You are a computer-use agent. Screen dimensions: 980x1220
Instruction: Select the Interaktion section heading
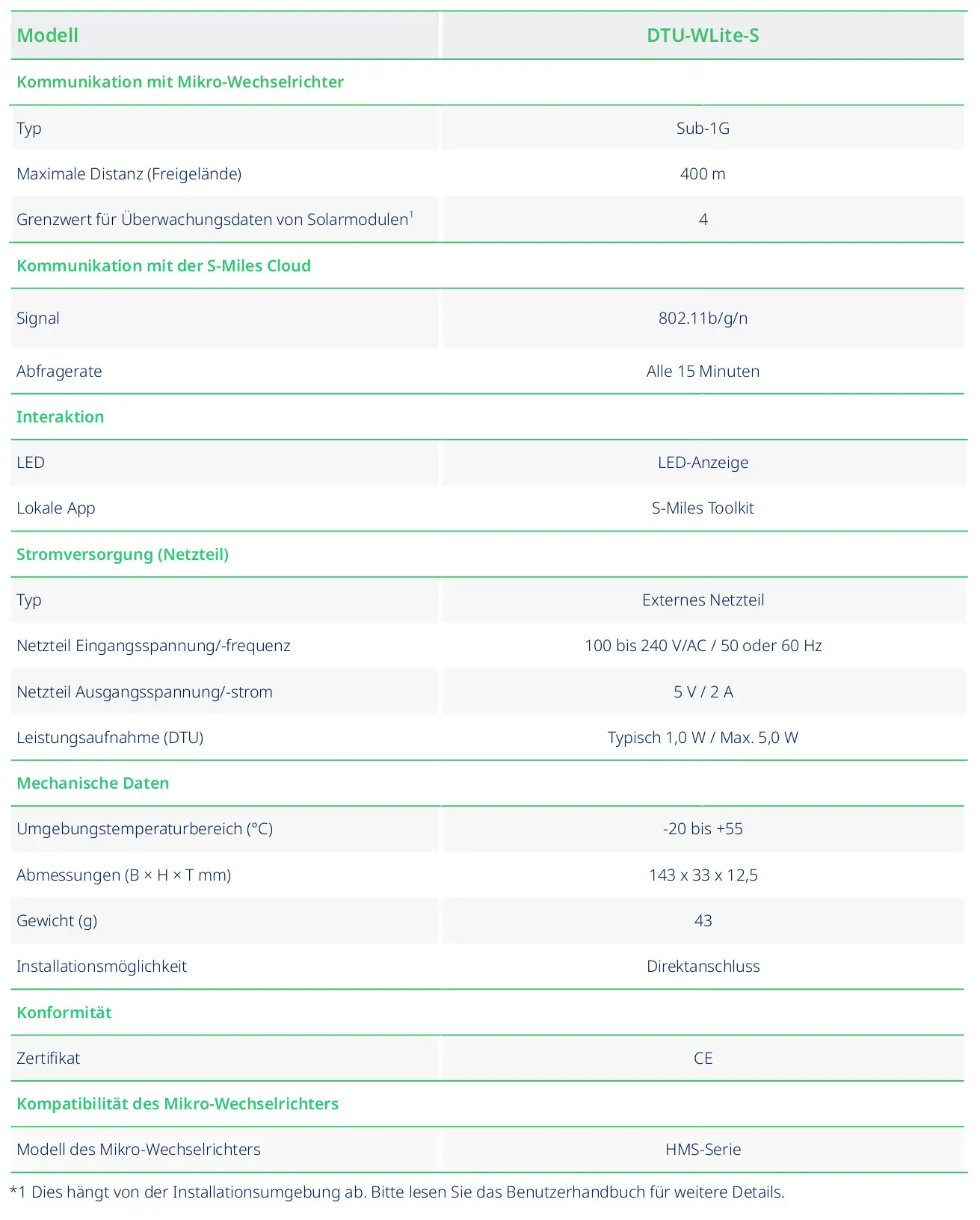click(60, 416)
